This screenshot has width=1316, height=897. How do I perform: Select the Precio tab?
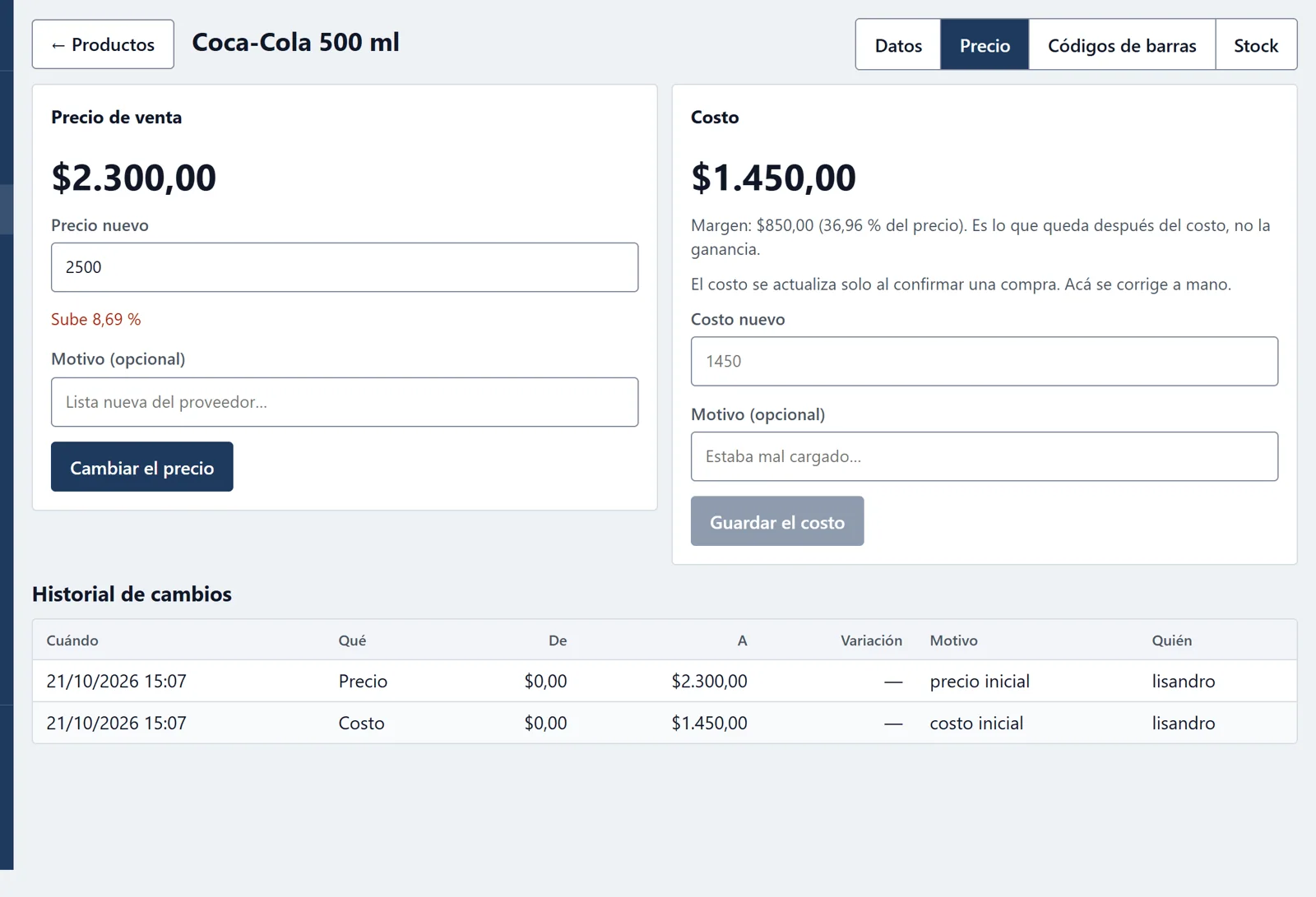[985, 45]
